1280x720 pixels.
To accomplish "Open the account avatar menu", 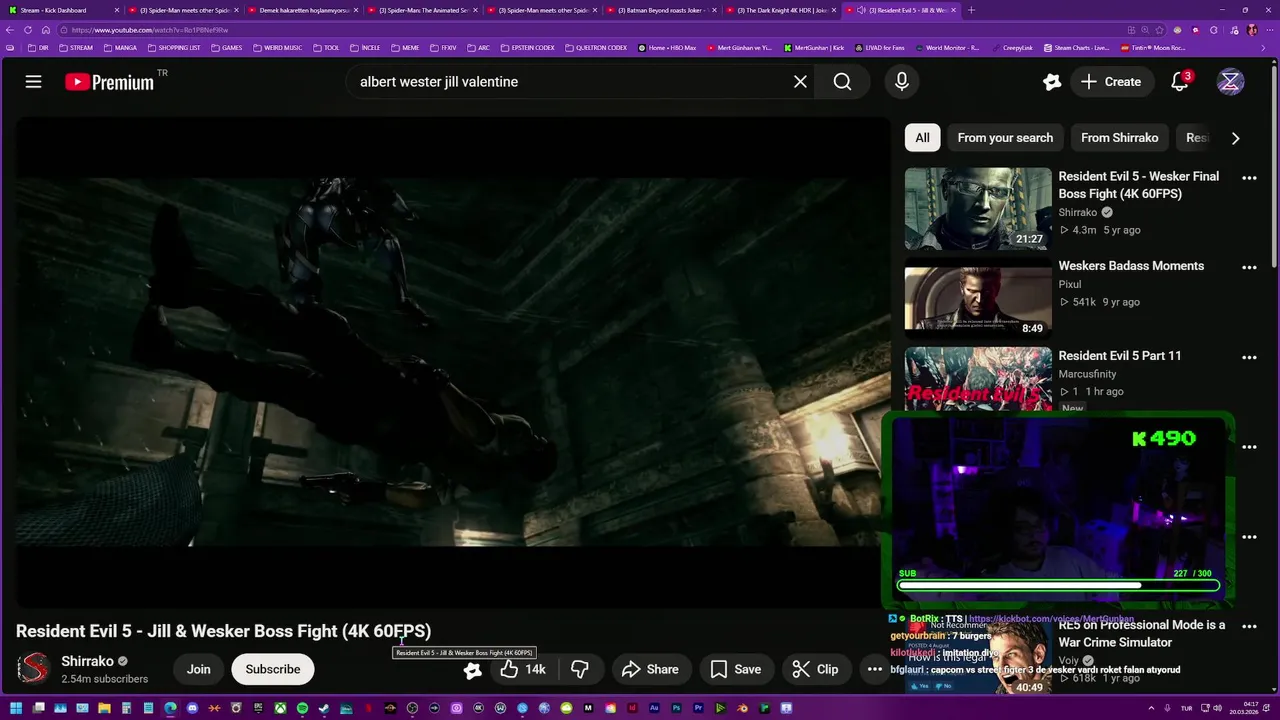I will [x=1230, y=82].
